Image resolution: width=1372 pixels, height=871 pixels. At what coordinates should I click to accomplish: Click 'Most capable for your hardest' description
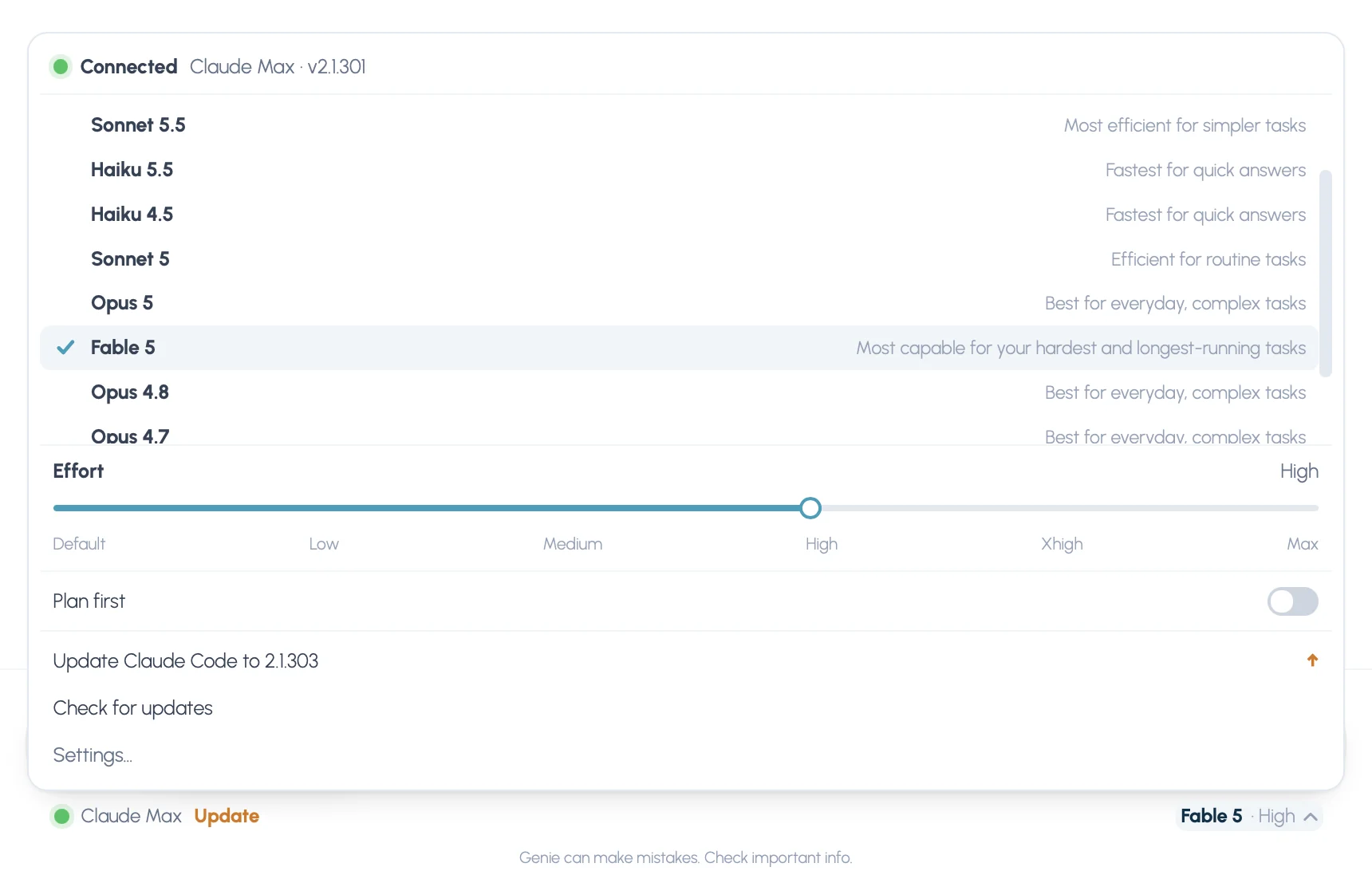[1081, 349]
